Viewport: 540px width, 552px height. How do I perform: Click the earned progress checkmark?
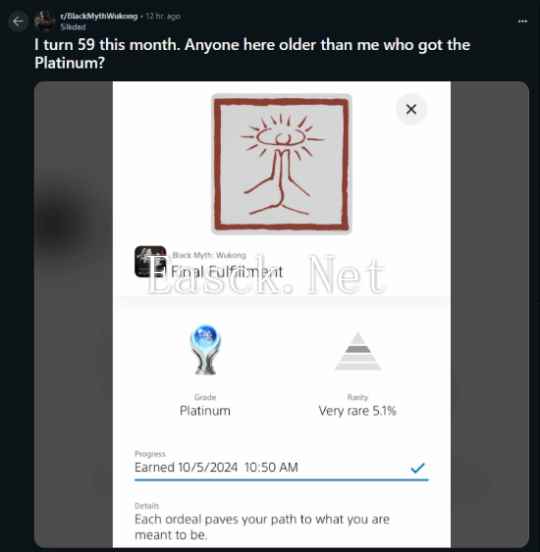(418, 468)
